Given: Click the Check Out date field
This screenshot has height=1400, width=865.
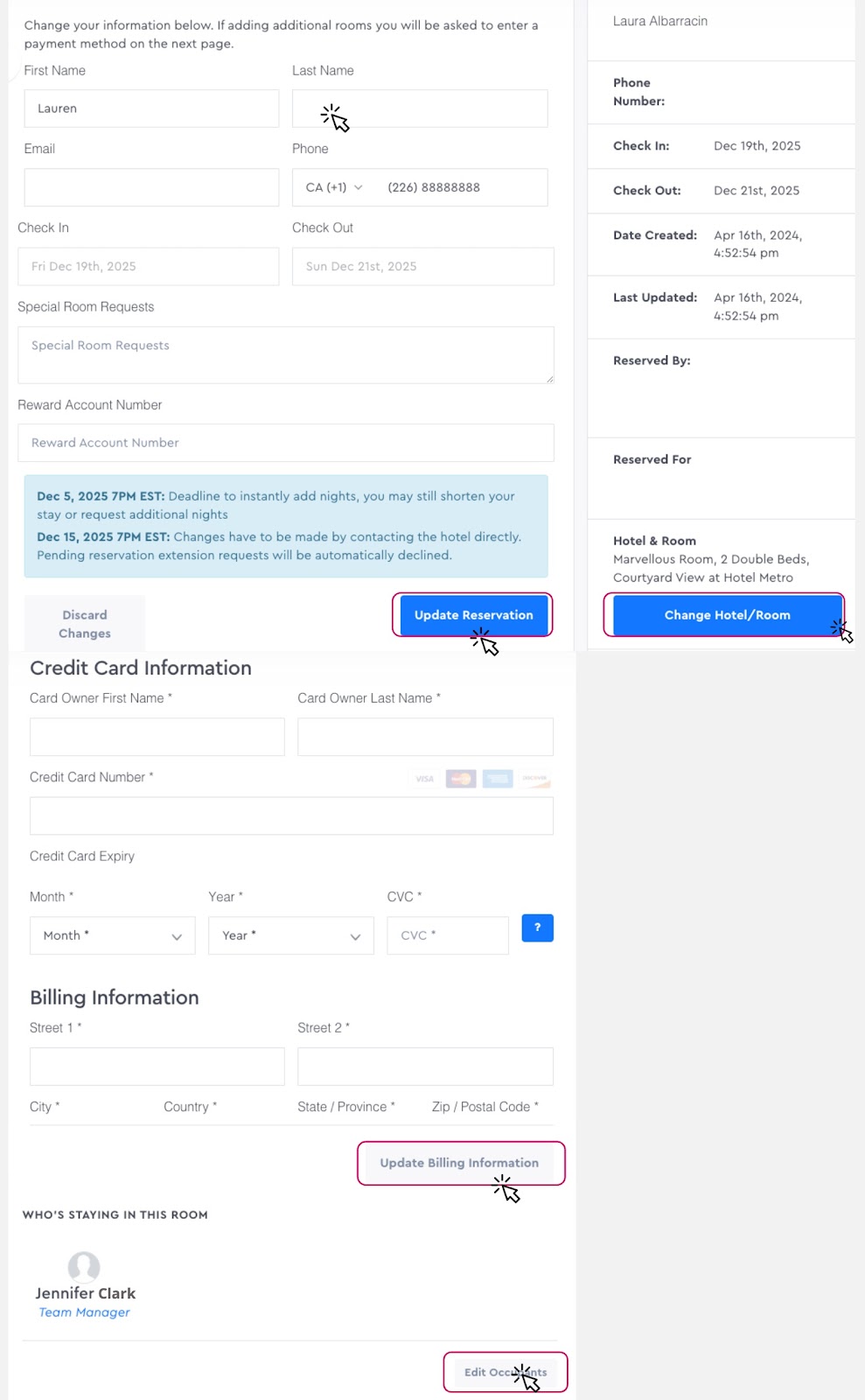Looking at the screenshot, I should click(x=422, y=266).
